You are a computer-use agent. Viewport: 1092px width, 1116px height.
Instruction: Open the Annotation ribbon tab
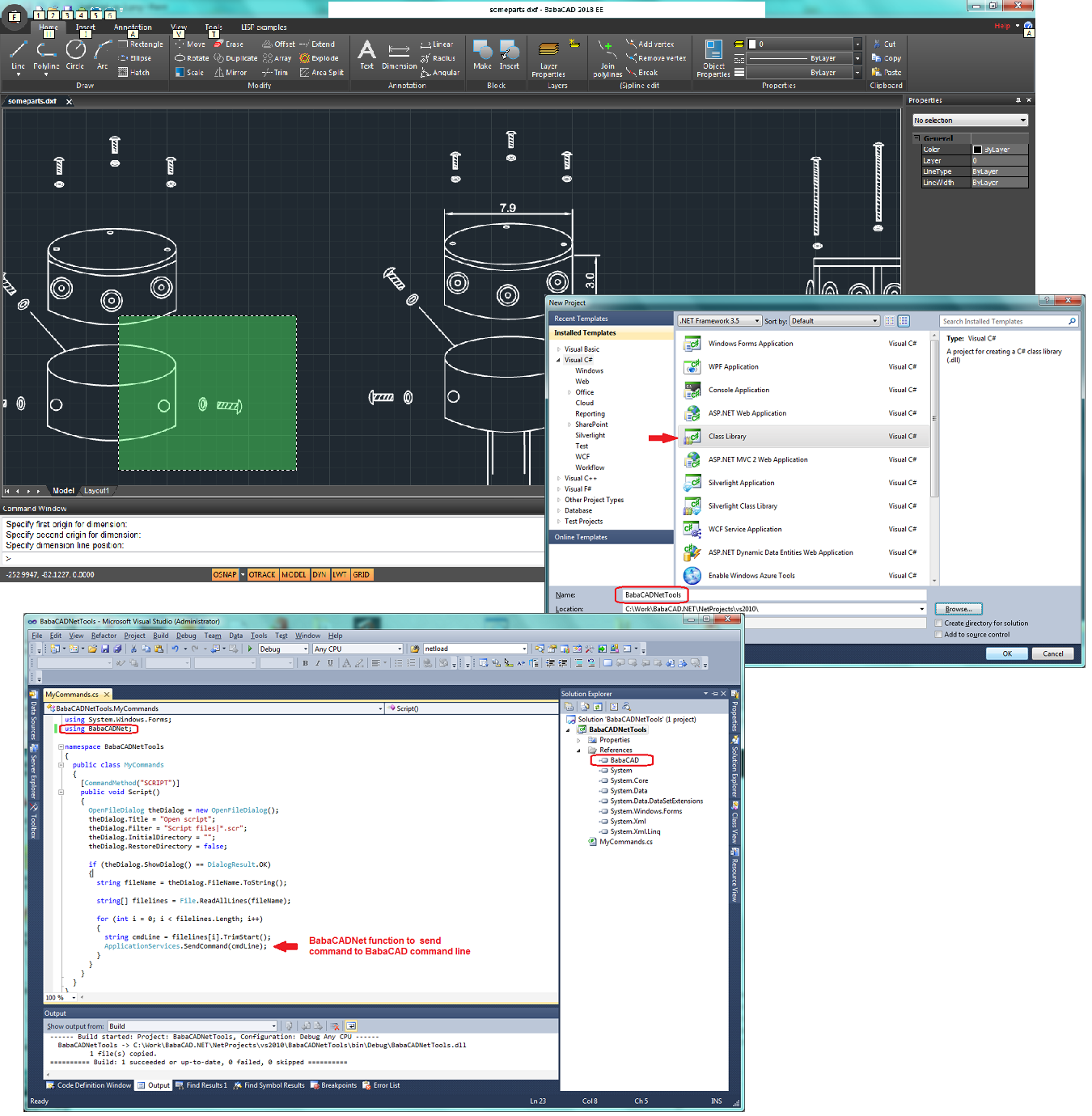tap(133, 27)
